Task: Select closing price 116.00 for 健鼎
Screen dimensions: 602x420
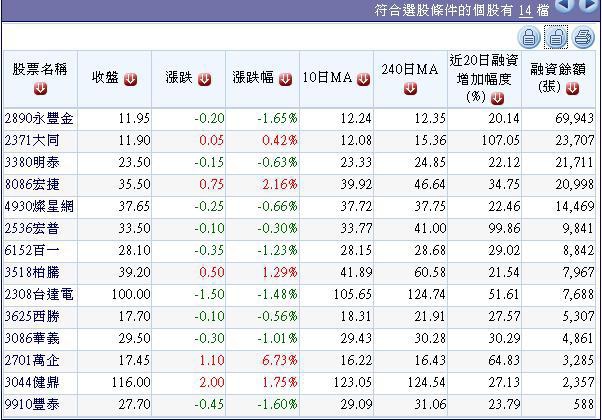Action: pos(131,382)
